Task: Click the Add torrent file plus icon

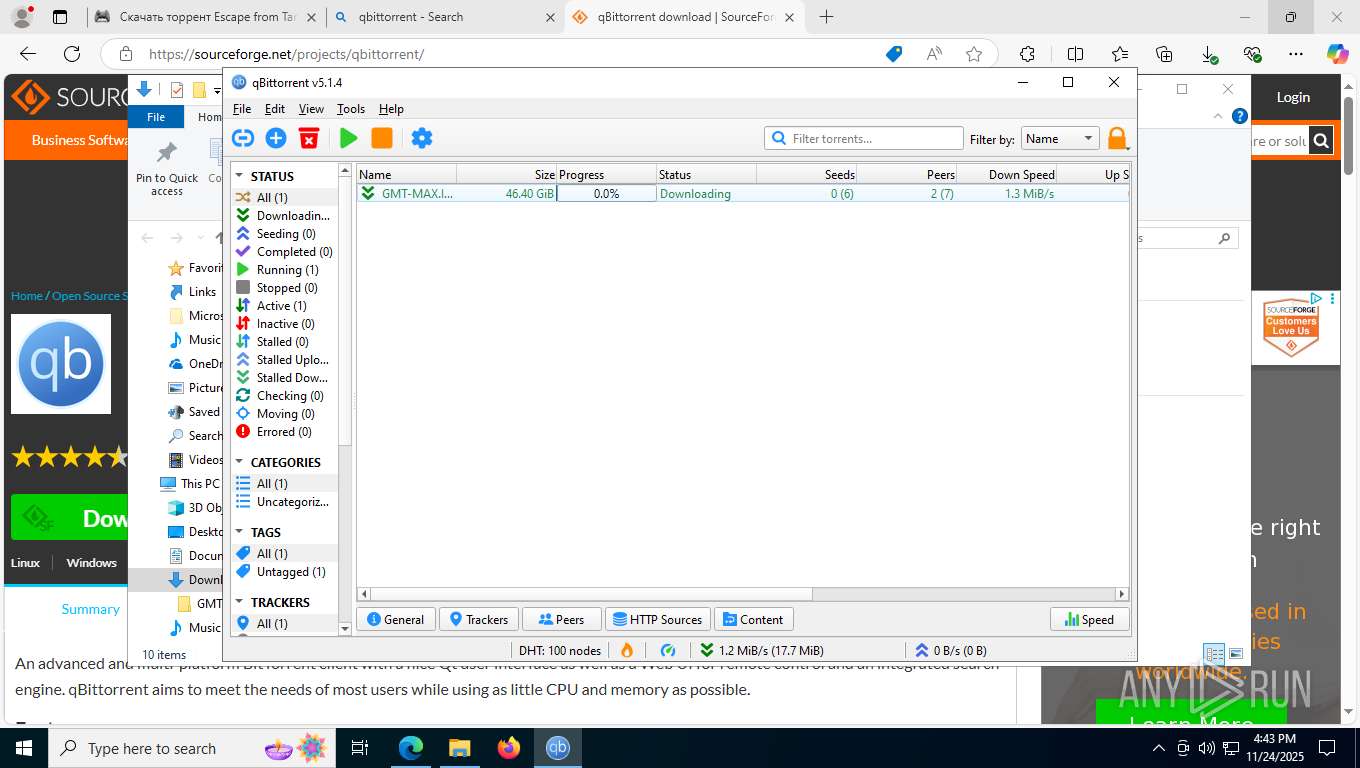Action: [276, 138]
